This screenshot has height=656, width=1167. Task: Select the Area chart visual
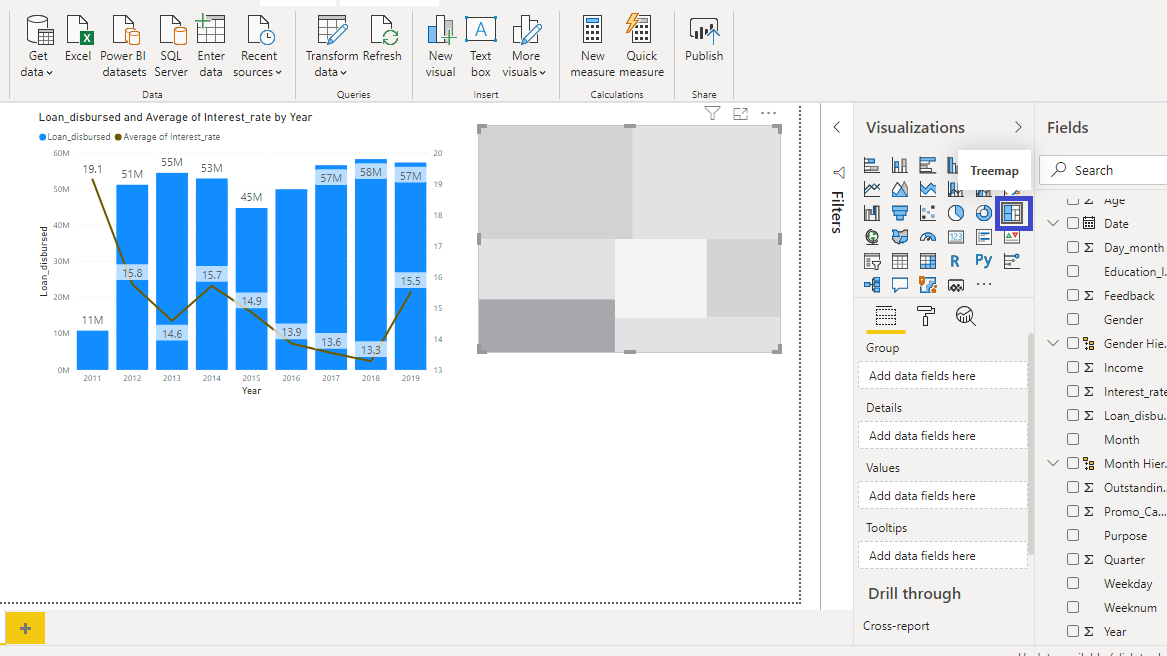900,189
